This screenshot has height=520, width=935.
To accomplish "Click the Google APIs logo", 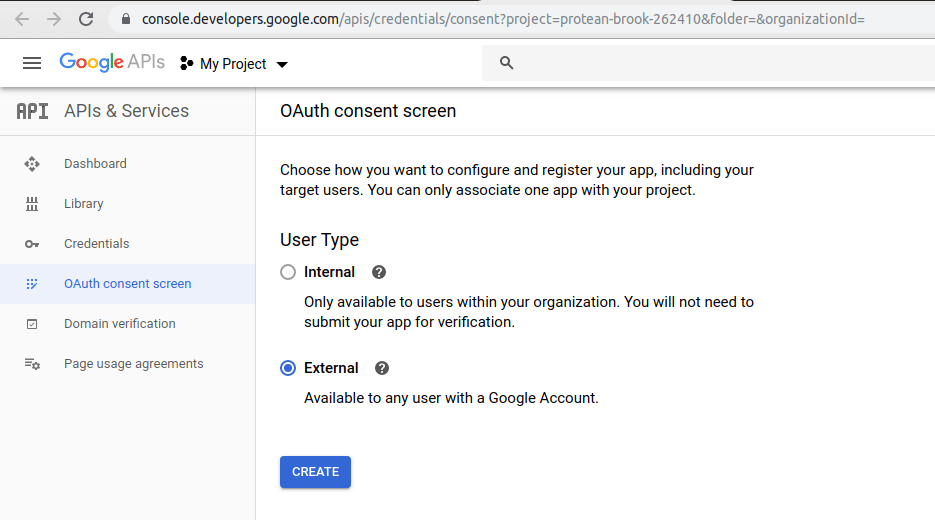I will pos(112,62).
